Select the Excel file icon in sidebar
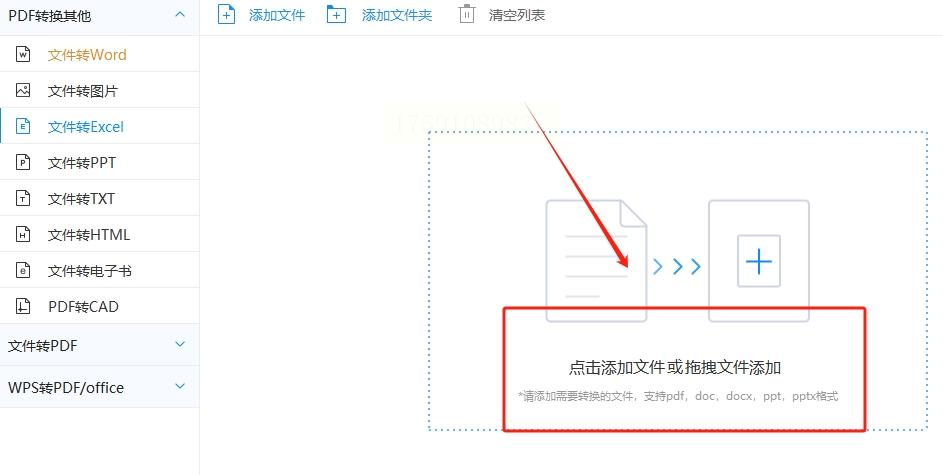 (x=23, y=127)
